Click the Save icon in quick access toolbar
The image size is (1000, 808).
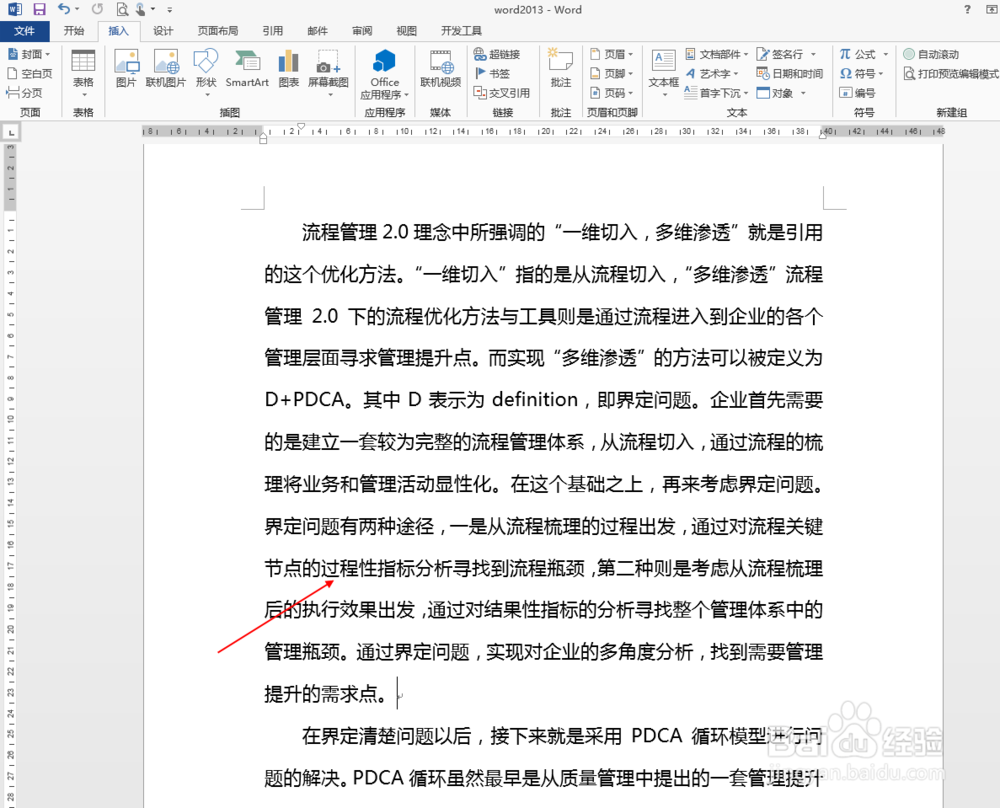pos(40,10)
